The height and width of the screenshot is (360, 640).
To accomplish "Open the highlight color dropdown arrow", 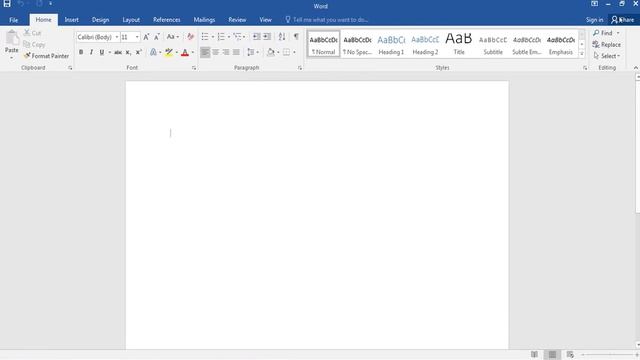I will point(176,52).
